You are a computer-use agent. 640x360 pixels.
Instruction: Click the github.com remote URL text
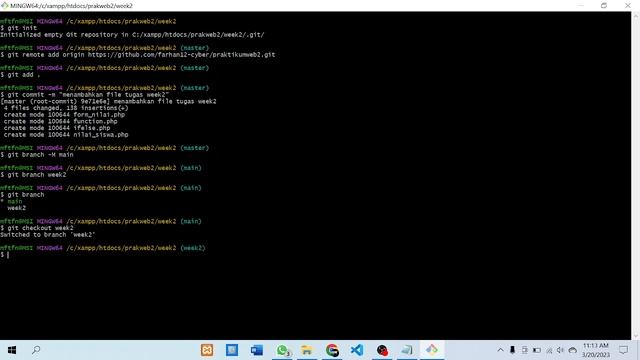(181, 55)
